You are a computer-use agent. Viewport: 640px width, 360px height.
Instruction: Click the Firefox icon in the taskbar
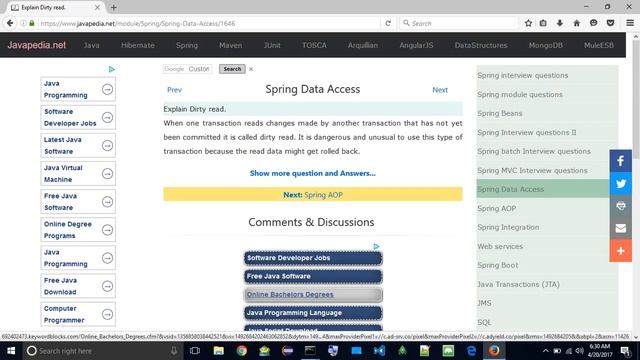point(494,351)
